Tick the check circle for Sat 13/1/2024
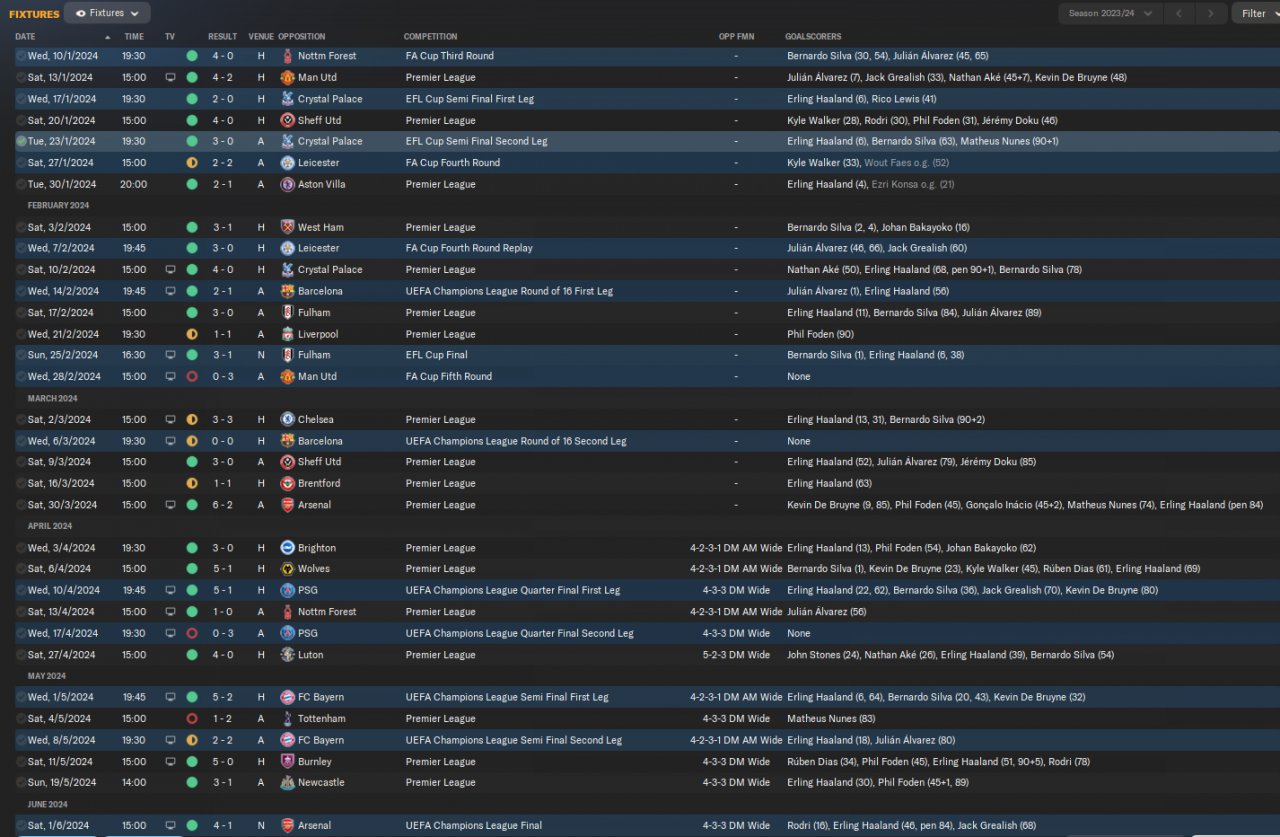Screen dimensions: 1280x837 point(21,77)
